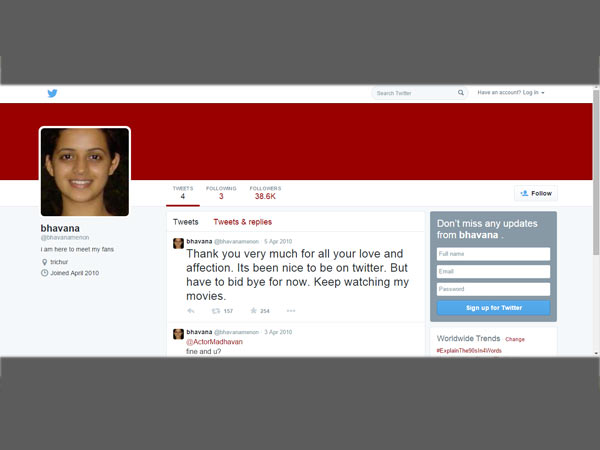This screenshot has width=600, height=450.
Task: Open the 'Have an account? Log in' dropdown
Action: (511, 93)
